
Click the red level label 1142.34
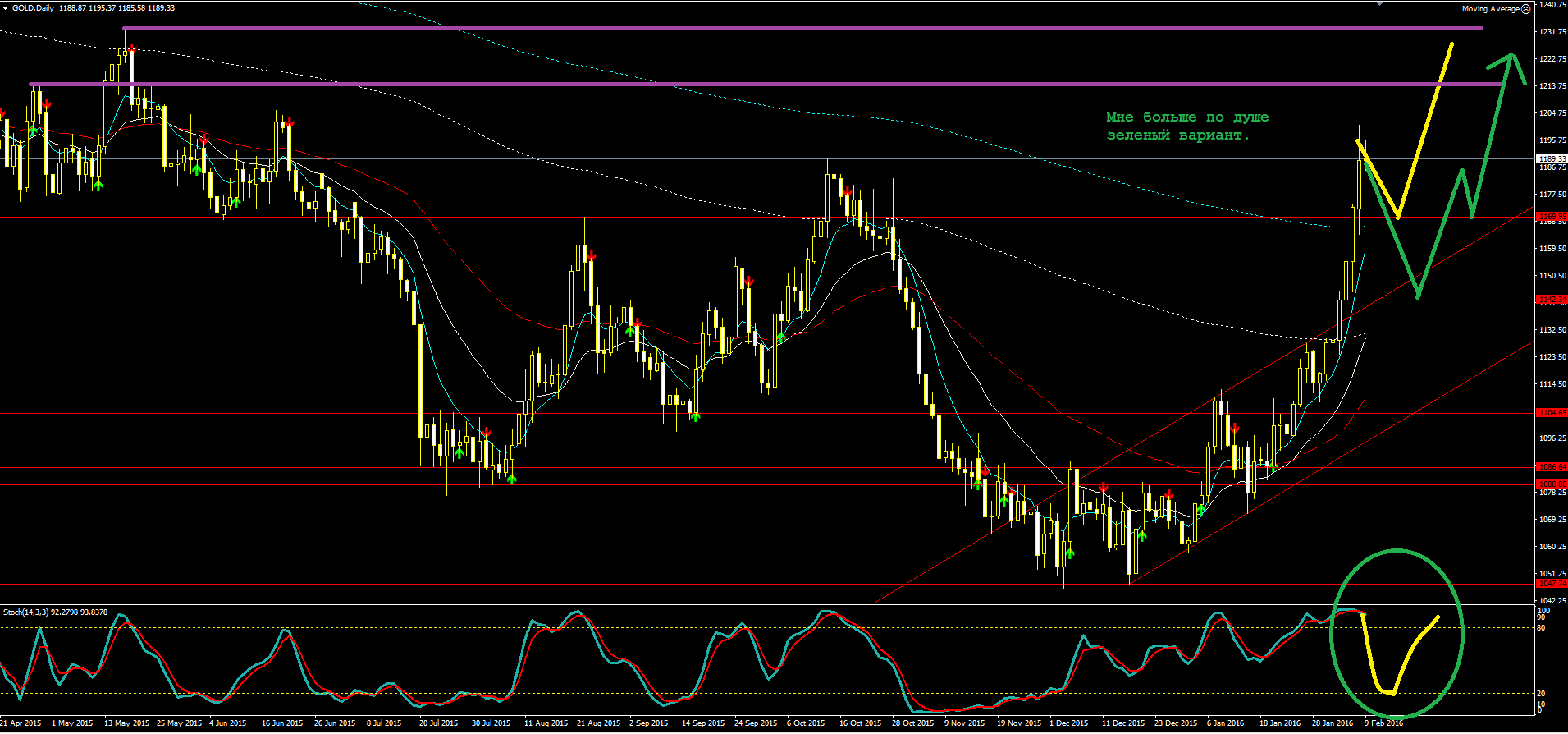[x=1552, y=300]
